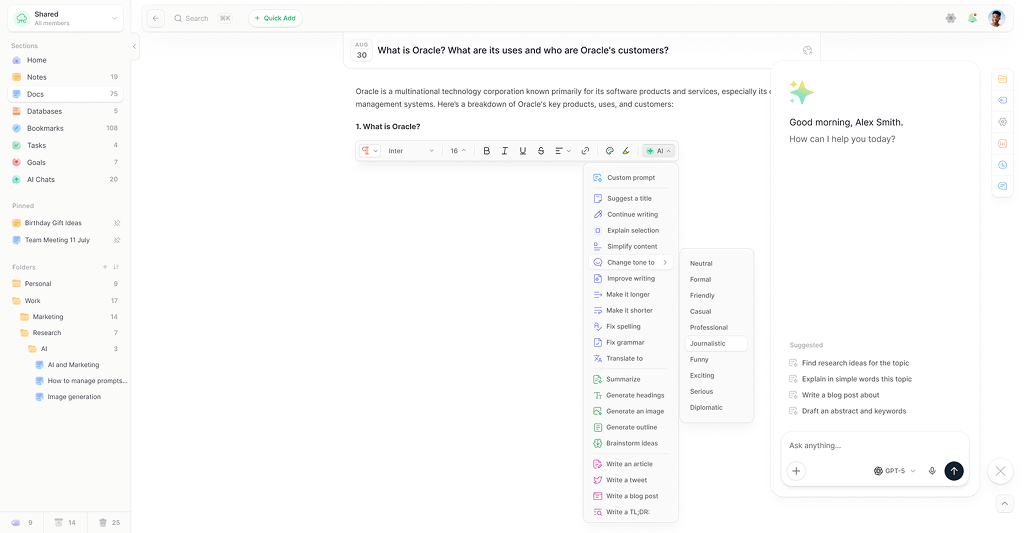The image size is (1024, 533).
Task: Click the Write a blog post icon
Action: click(598, 496)
